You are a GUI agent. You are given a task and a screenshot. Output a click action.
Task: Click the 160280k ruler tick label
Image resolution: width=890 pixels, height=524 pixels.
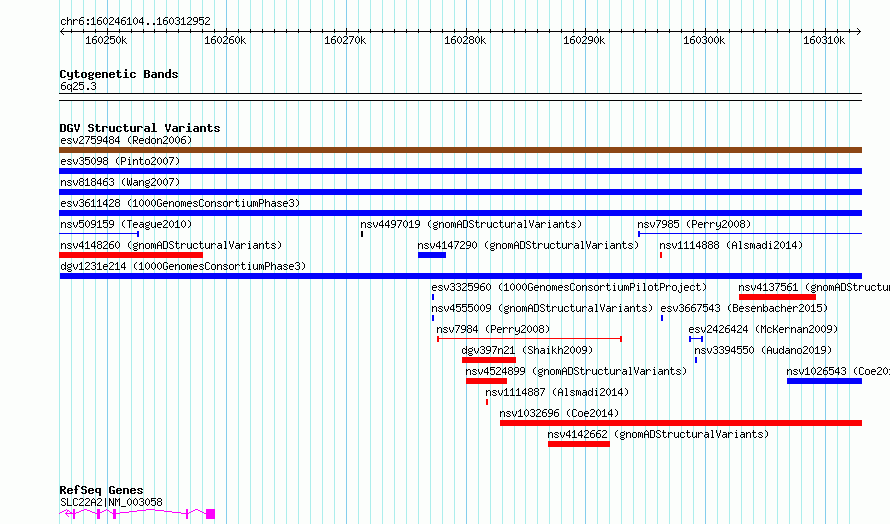[465, 40]
